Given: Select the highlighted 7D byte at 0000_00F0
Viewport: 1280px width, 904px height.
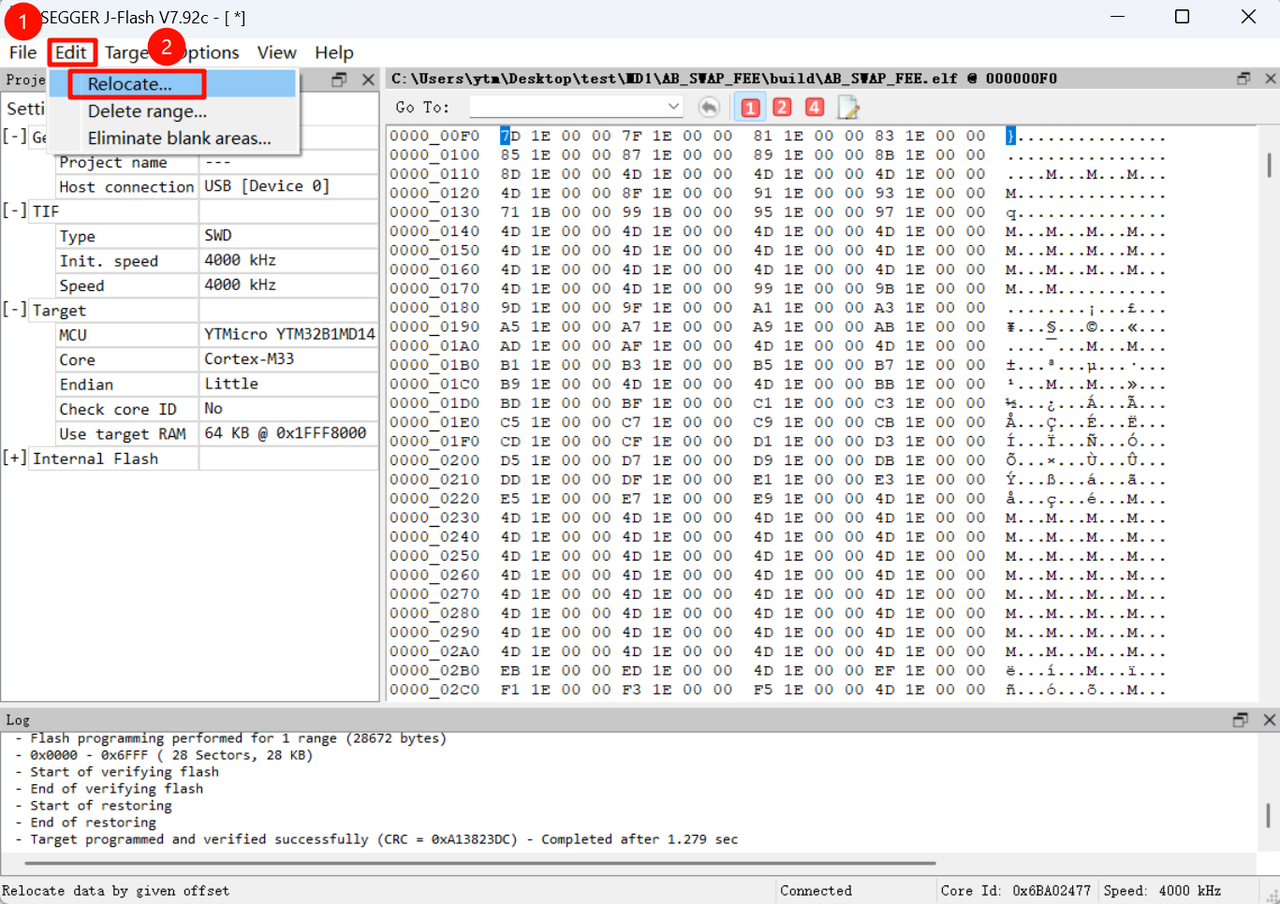Looking at the screenshot, I should pos(510,136).
